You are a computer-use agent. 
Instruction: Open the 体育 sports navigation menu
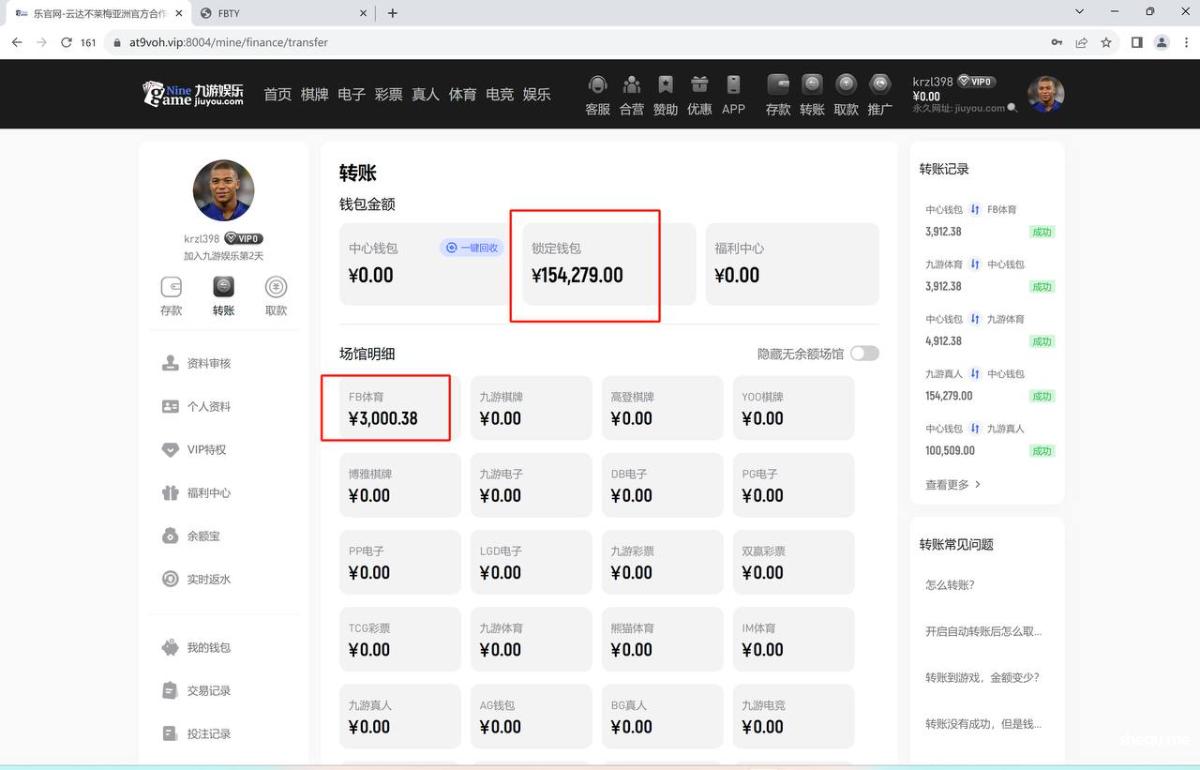coord(462,94)
